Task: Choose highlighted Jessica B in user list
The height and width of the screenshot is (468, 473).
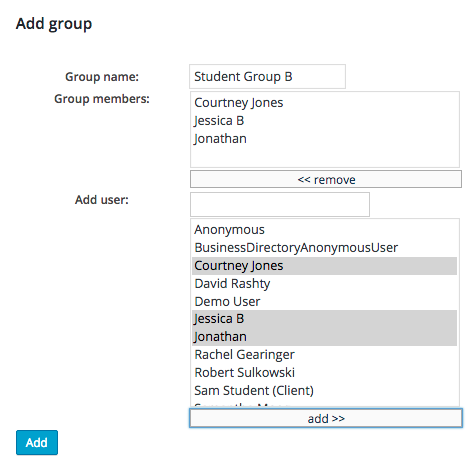Action: click(324, 319)
